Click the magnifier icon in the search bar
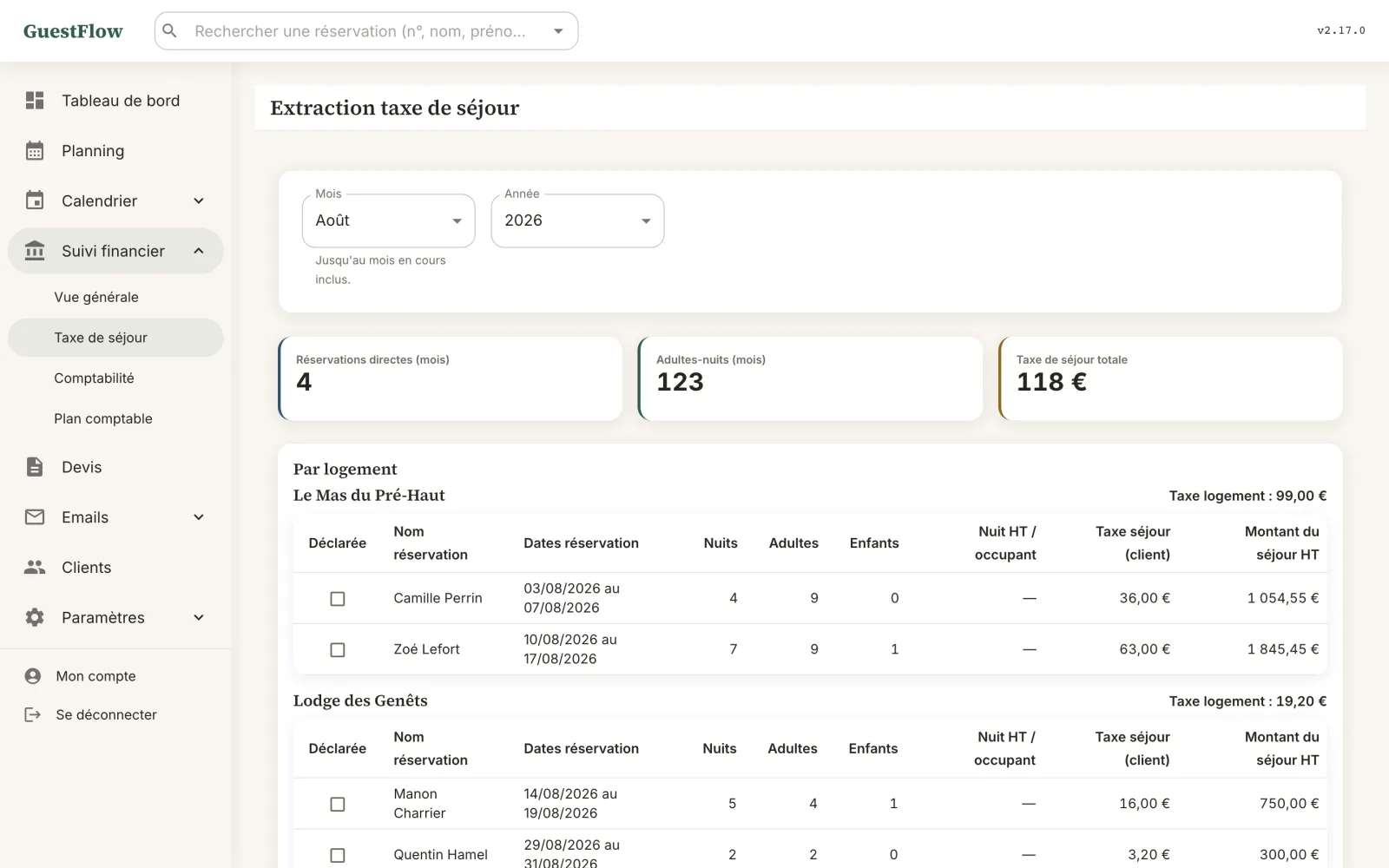This screenshot has height=868, width=1389. click(170, 31)
